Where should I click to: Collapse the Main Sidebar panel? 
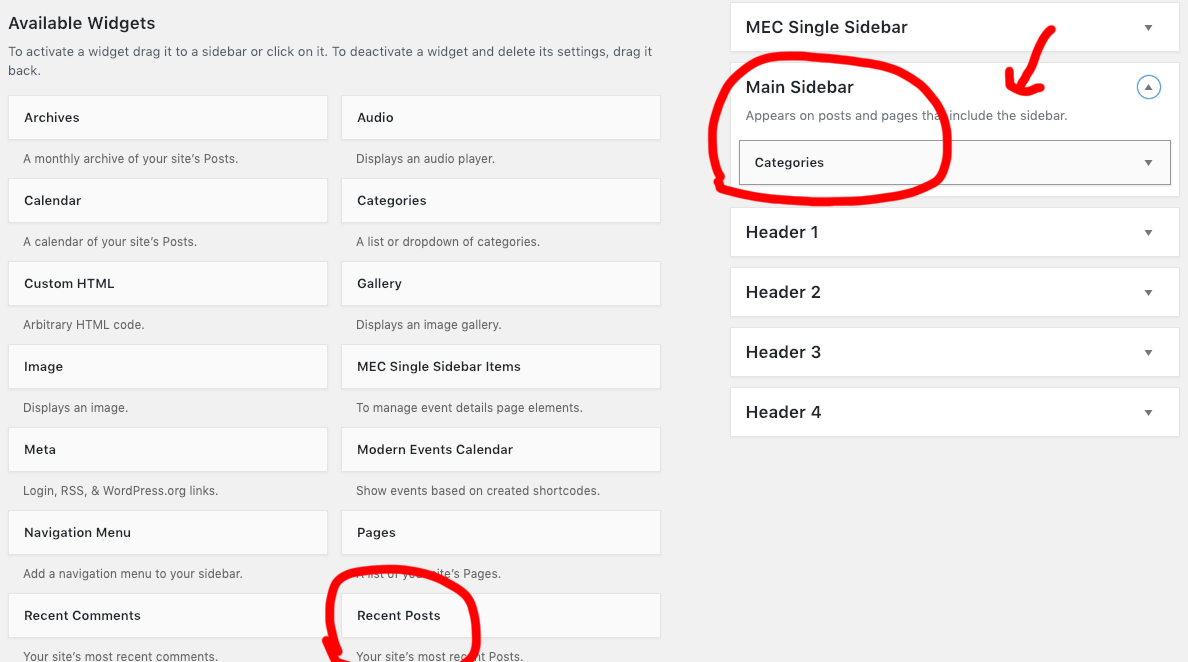coord(1148,88)
